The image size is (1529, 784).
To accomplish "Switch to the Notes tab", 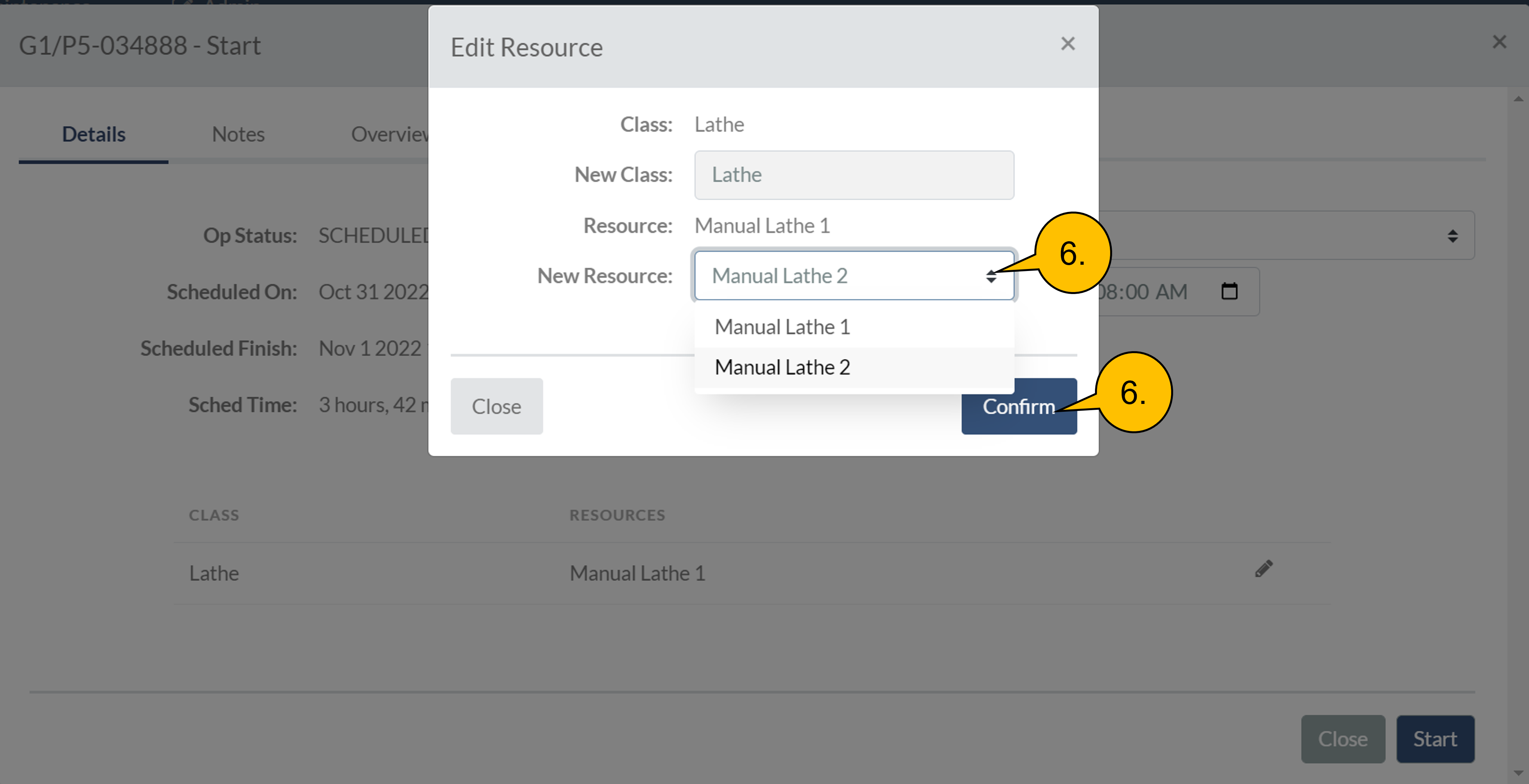I will [x=238, y=135].
